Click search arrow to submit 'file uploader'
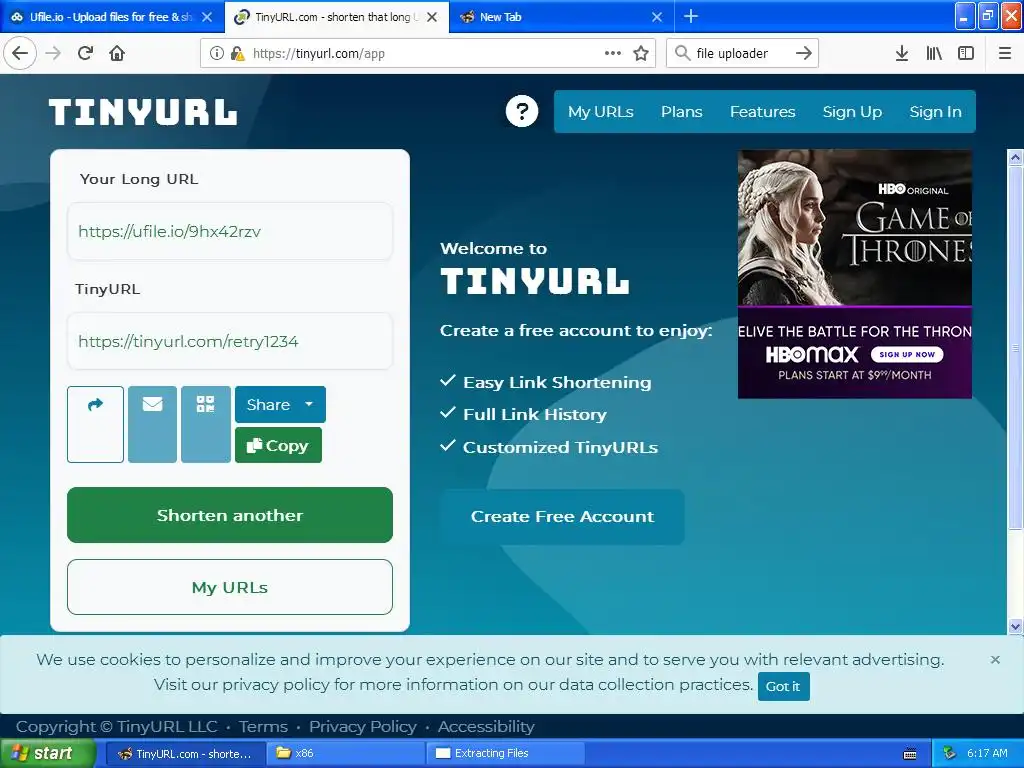The width and height of the screenshot is (1024, 768). click(x=804, y=53)
